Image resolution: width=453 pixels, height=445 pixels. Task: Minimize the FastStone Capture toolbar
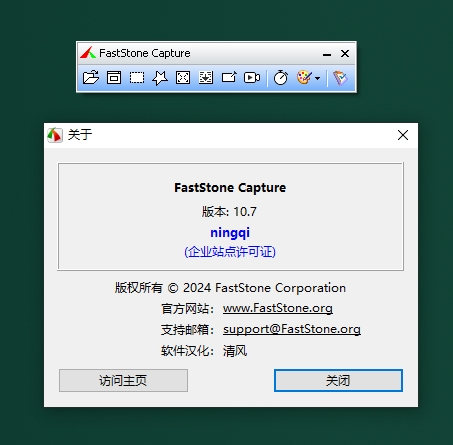coord(327,54)
